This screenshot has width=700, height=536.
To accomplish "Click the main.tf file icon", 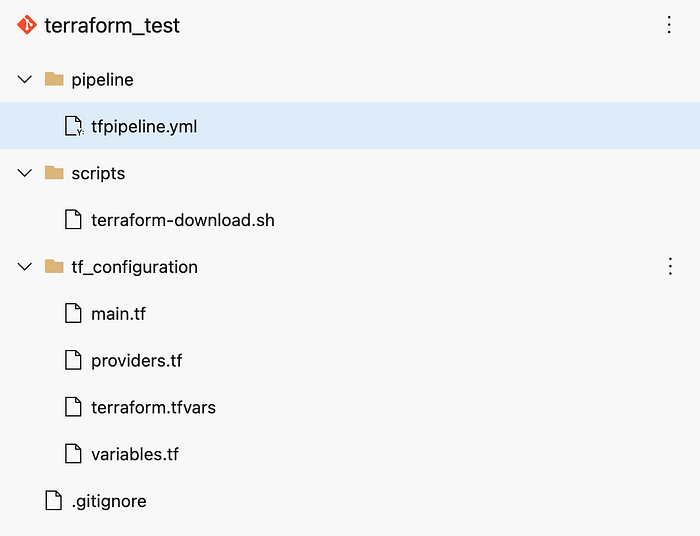I will pos(73,314).
